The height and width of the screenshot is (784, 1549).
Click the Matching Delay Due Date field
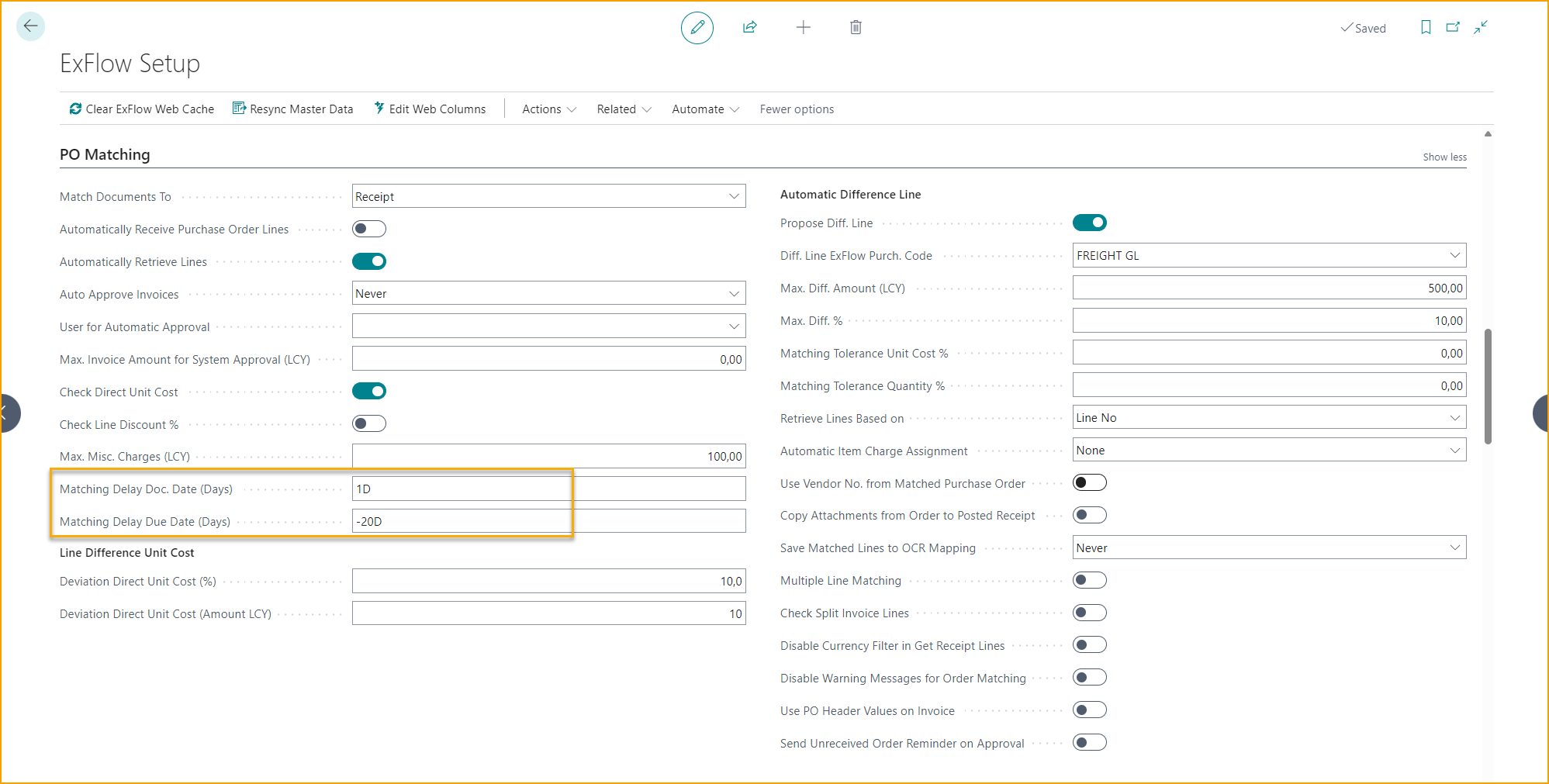549,521
